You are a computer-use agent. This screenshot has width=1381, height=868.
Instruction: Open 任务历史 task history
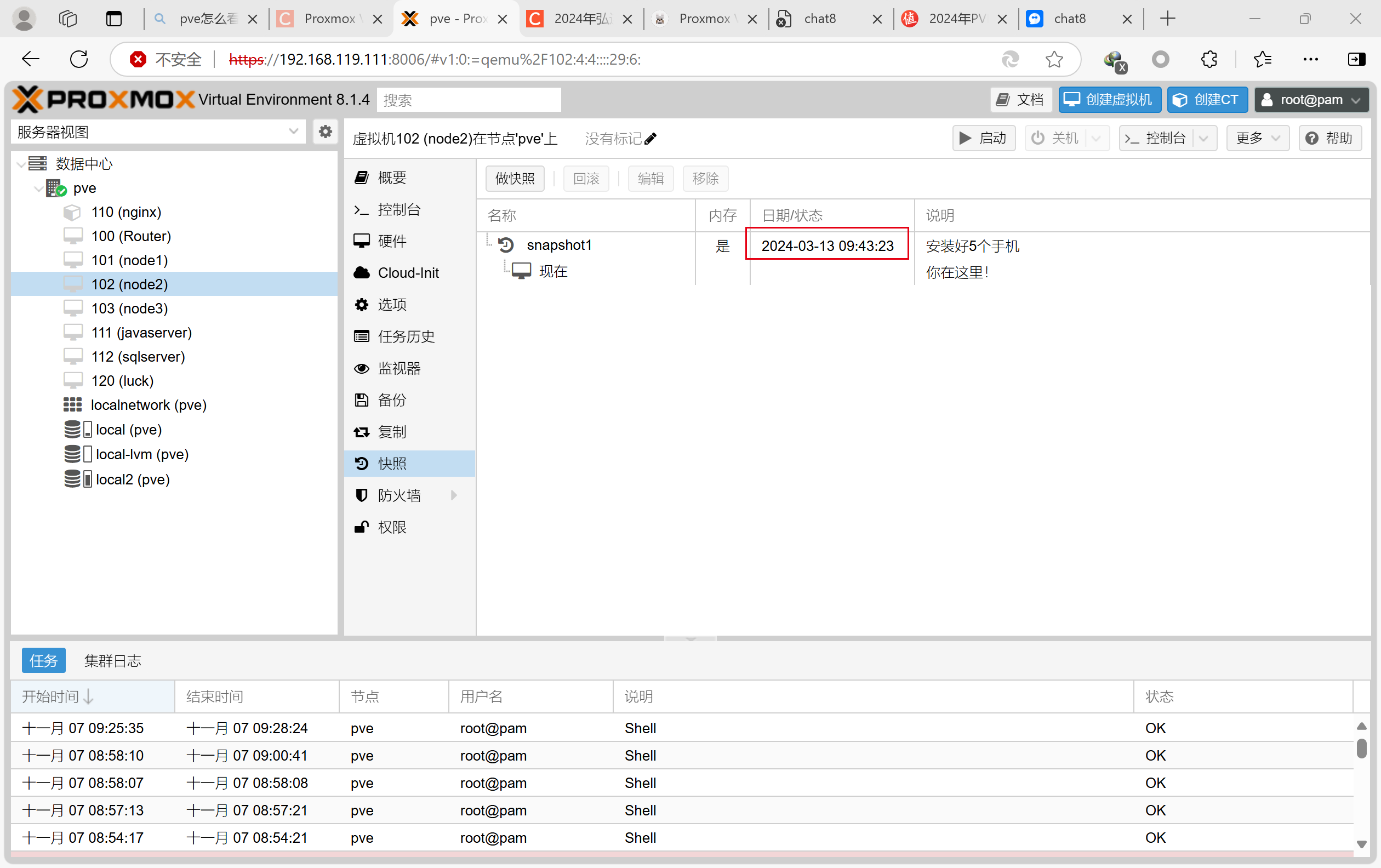pyautogui.click(x=409, y=336)
